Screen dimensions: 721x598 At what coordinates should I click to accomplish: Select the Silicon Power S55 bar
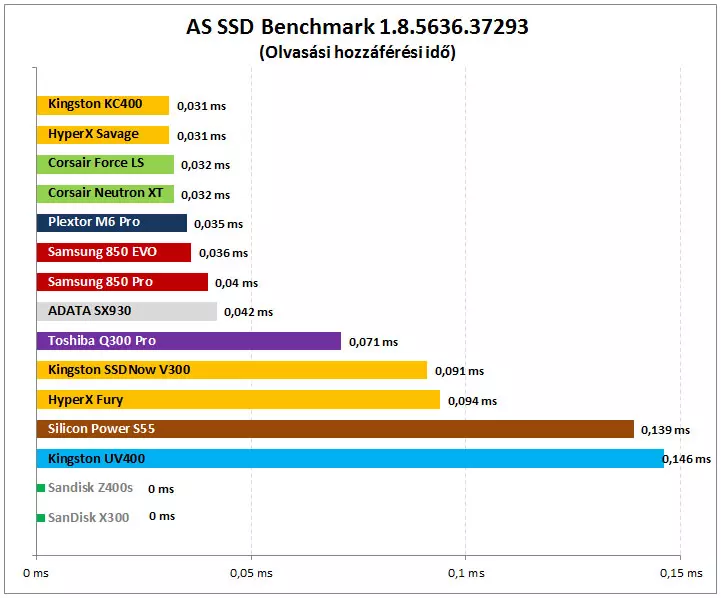335,429
